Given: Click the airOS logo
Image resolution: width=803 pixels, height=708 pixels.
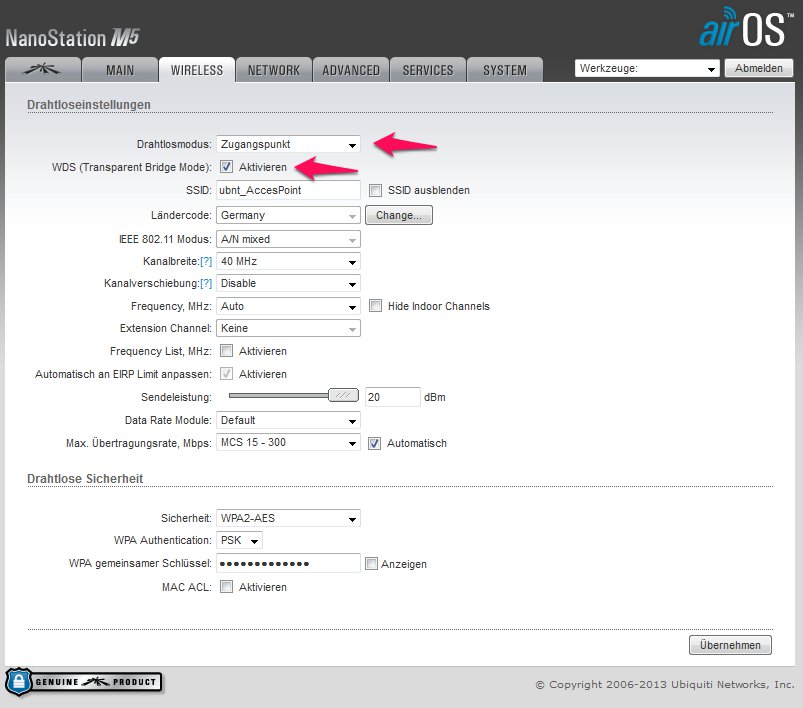Looking at the screenshot, I should (x=746, y=27).
